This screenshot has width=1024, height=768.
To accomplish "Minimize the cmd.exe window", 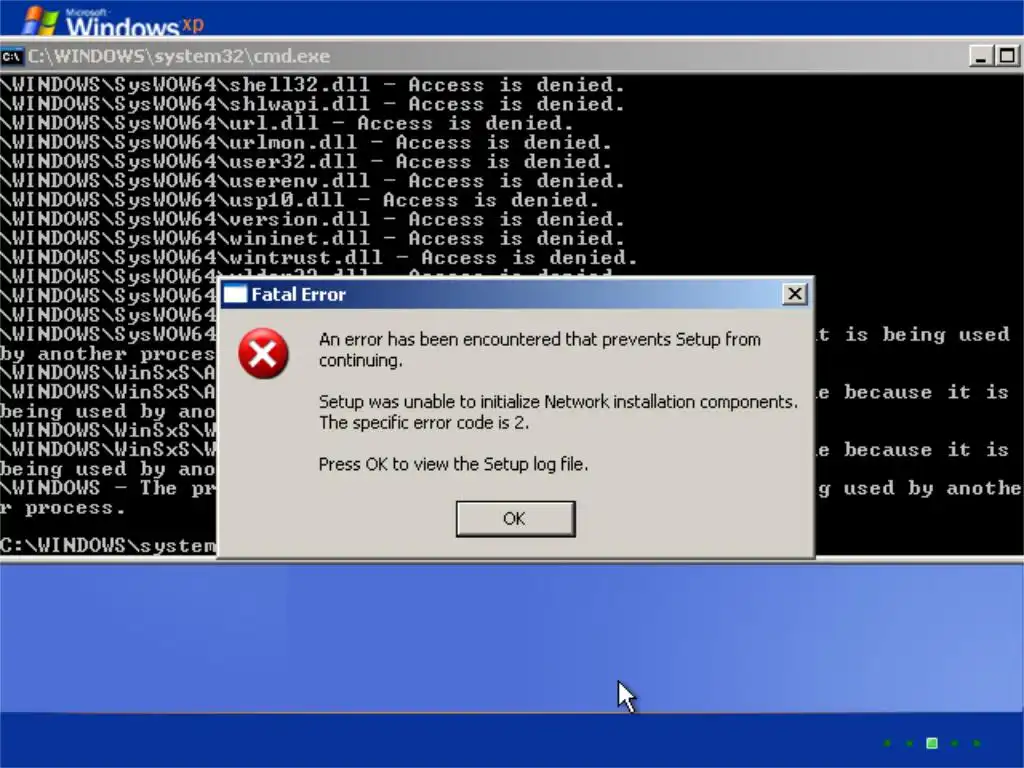I will click(x=980, y=56).
